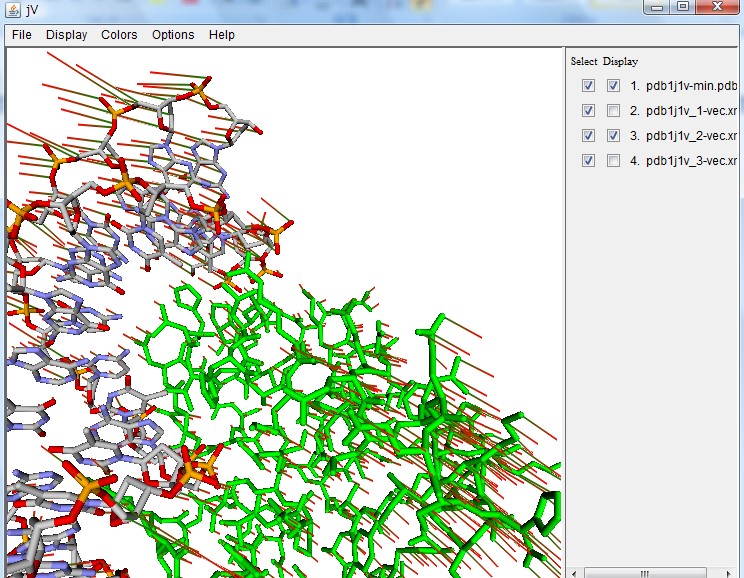Disable Display checkbox for pdb1j1v_2-vec
Image resolution: width=744 pixels, height=578 pixels.
tap(613, 136)
